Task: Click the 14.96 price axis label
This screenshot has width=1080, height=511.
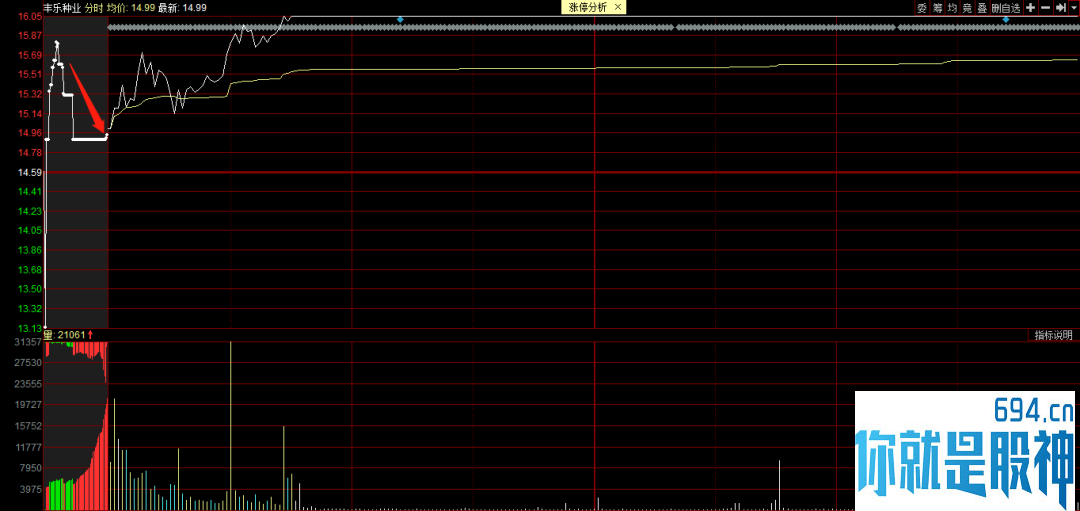Action: 32,133
